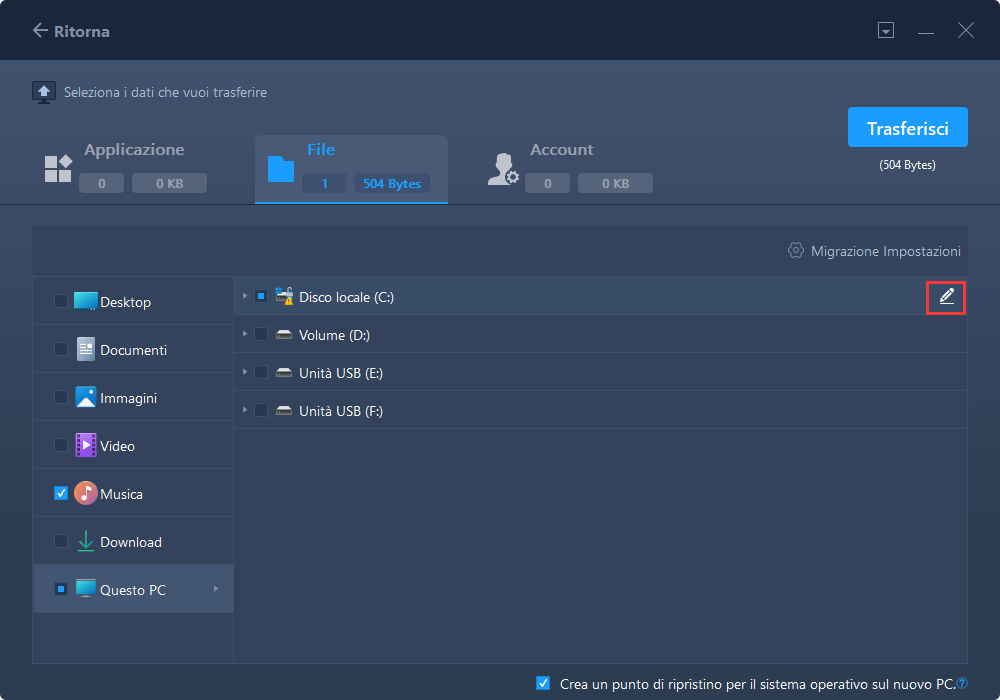
Task: Select the Musica label
Action: 121,494
